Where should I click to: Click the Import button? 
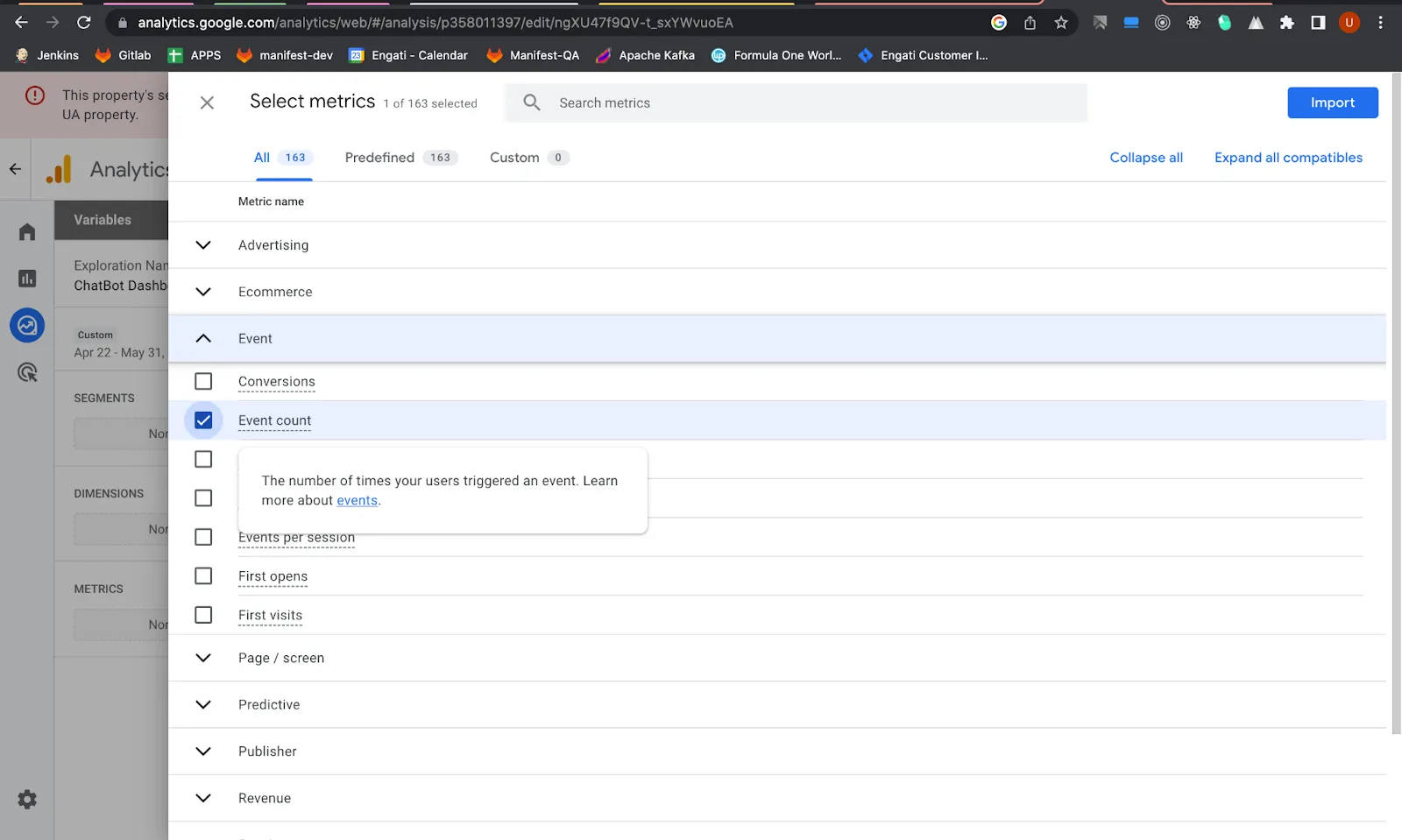[1333, 102]
